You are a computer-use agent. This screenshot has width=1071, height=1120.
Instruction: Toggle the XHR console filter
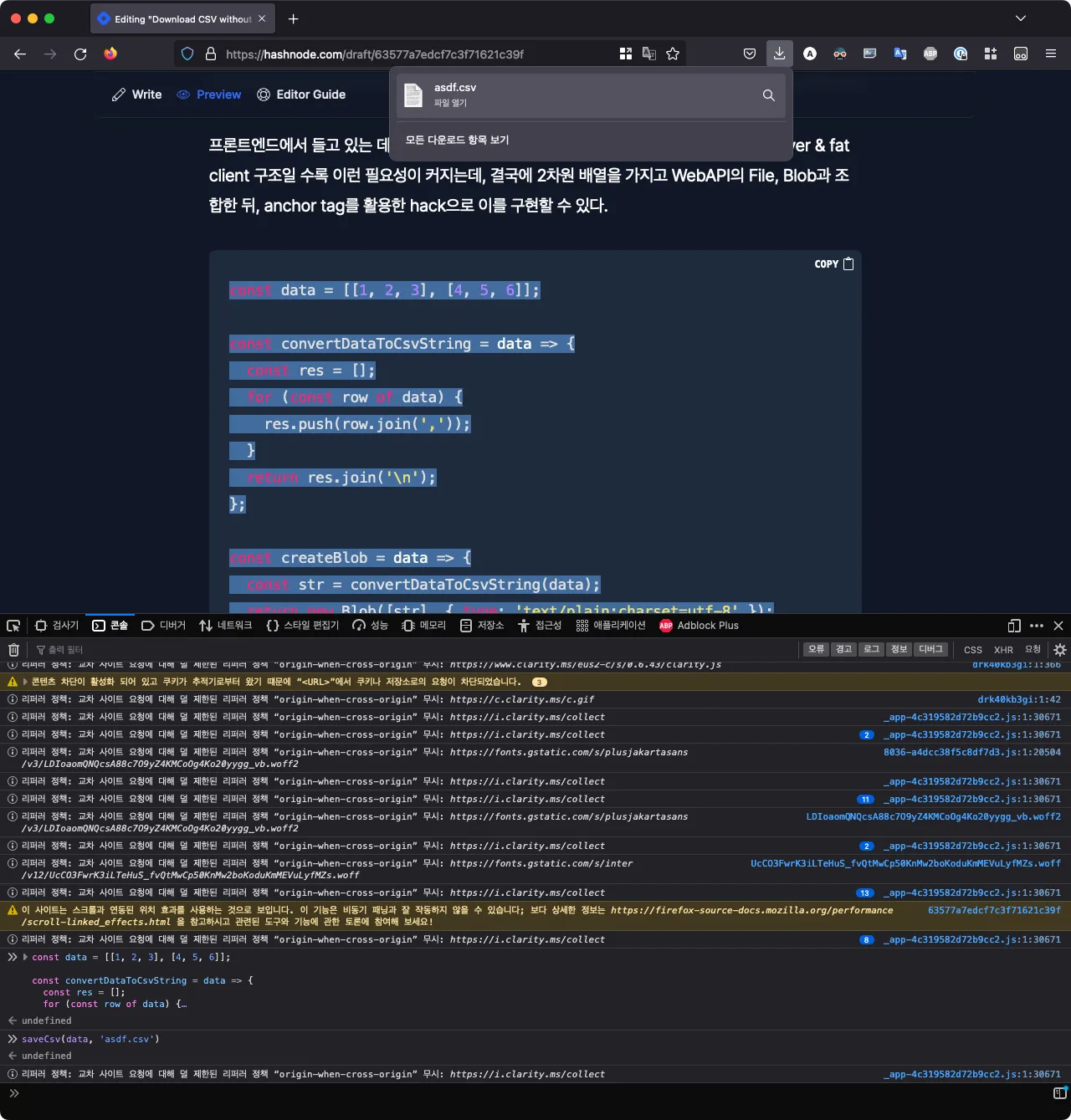pos(1003,650)
